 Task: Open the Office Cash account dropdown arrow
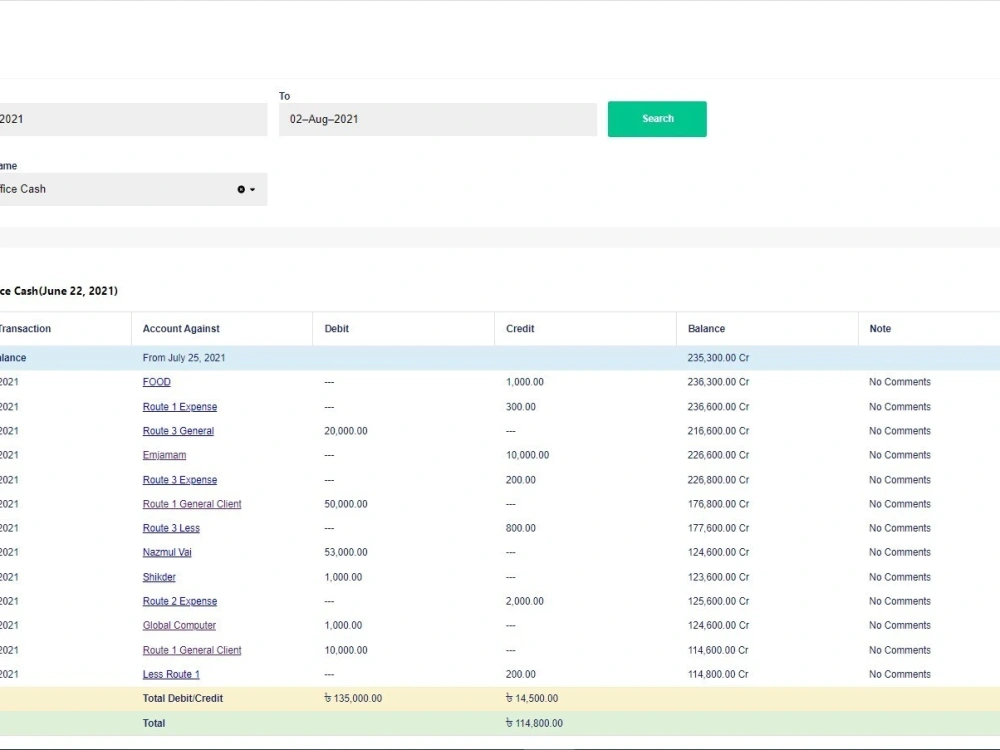[x=253, y=189]
